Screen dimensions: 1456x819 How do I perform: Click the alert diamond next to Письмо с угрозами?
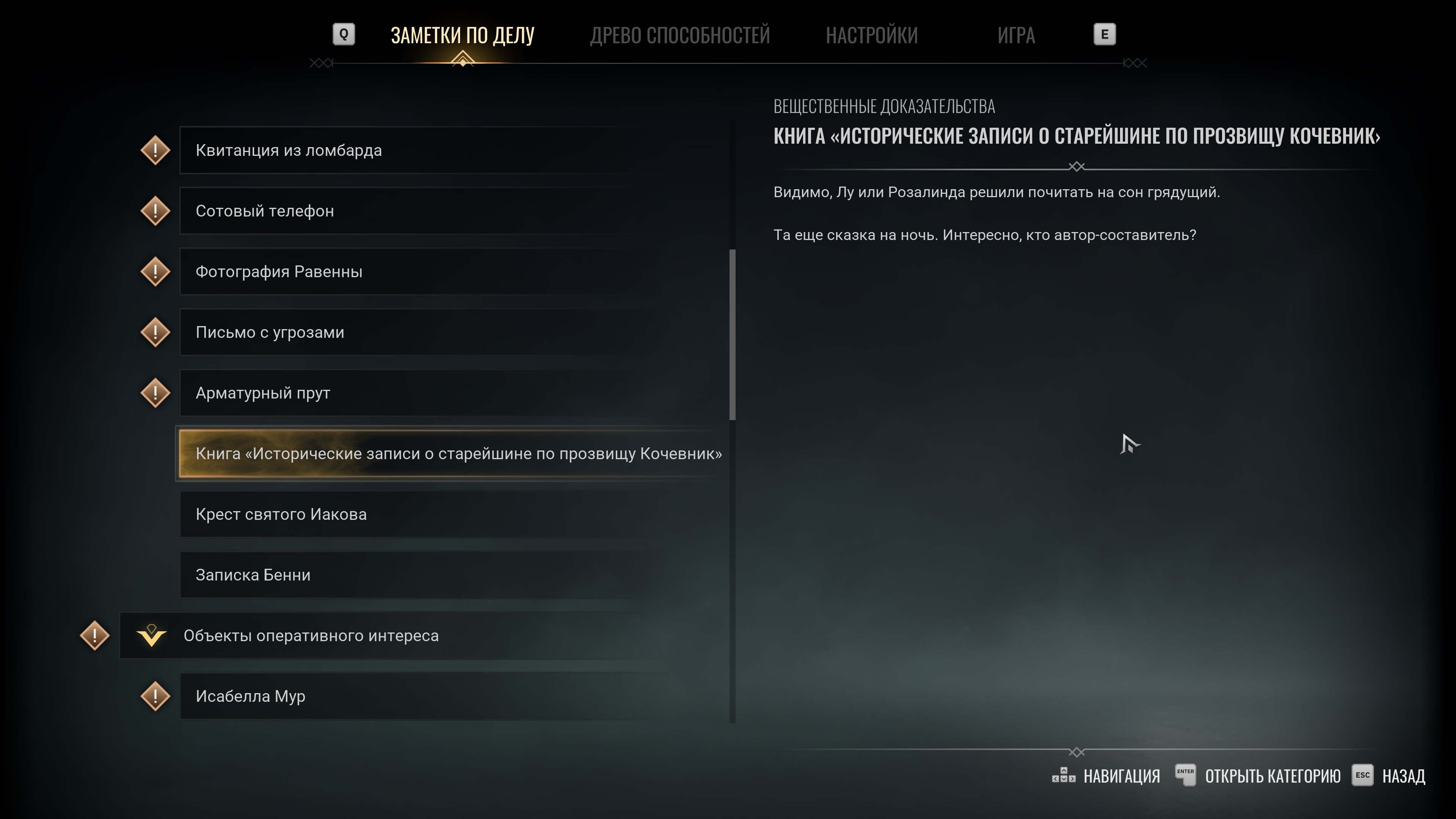[x=155, y=333]
